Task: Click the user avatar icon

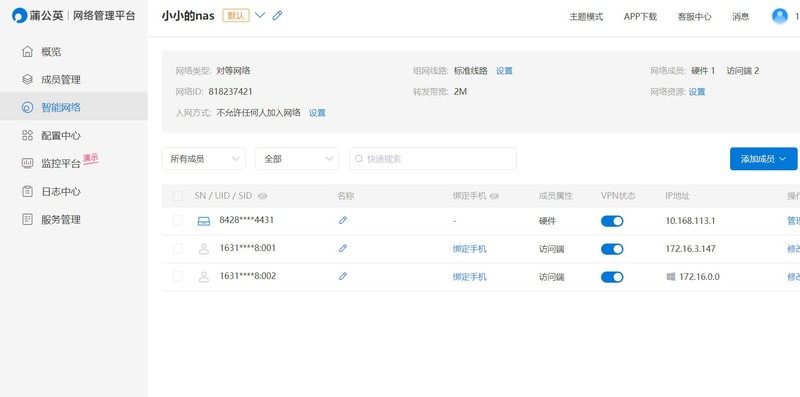Action: pyautogui.click(x=780, y=16)
